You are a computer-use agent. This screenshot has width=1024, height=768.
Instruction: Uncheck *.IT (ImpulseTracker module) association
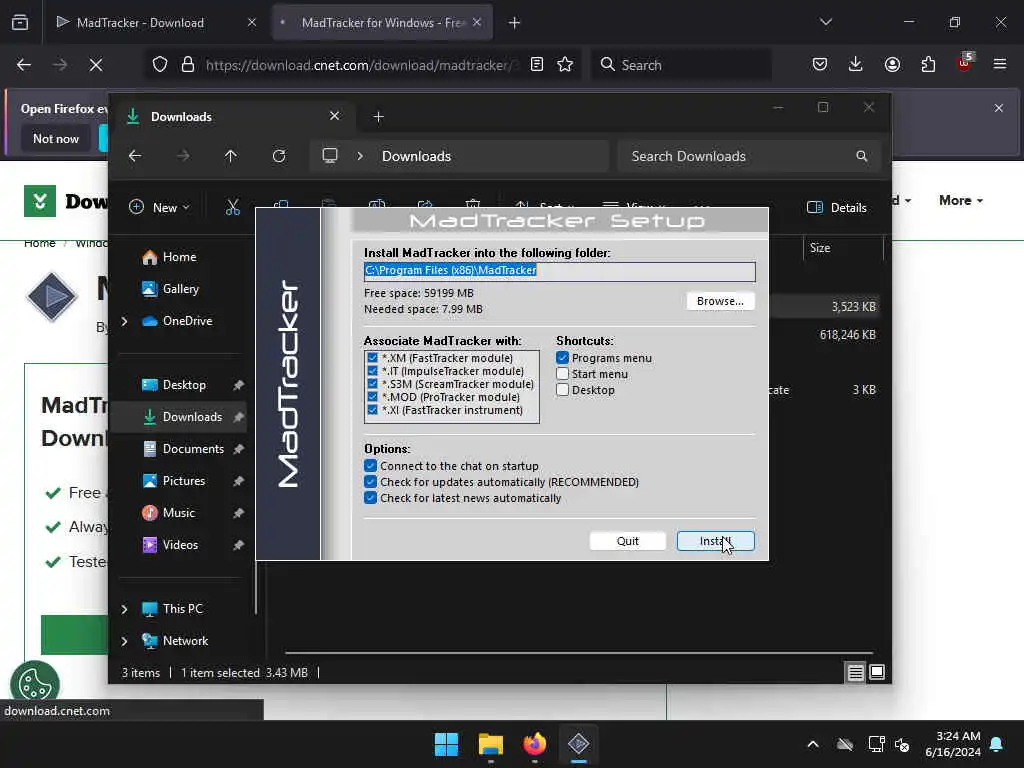372,371
